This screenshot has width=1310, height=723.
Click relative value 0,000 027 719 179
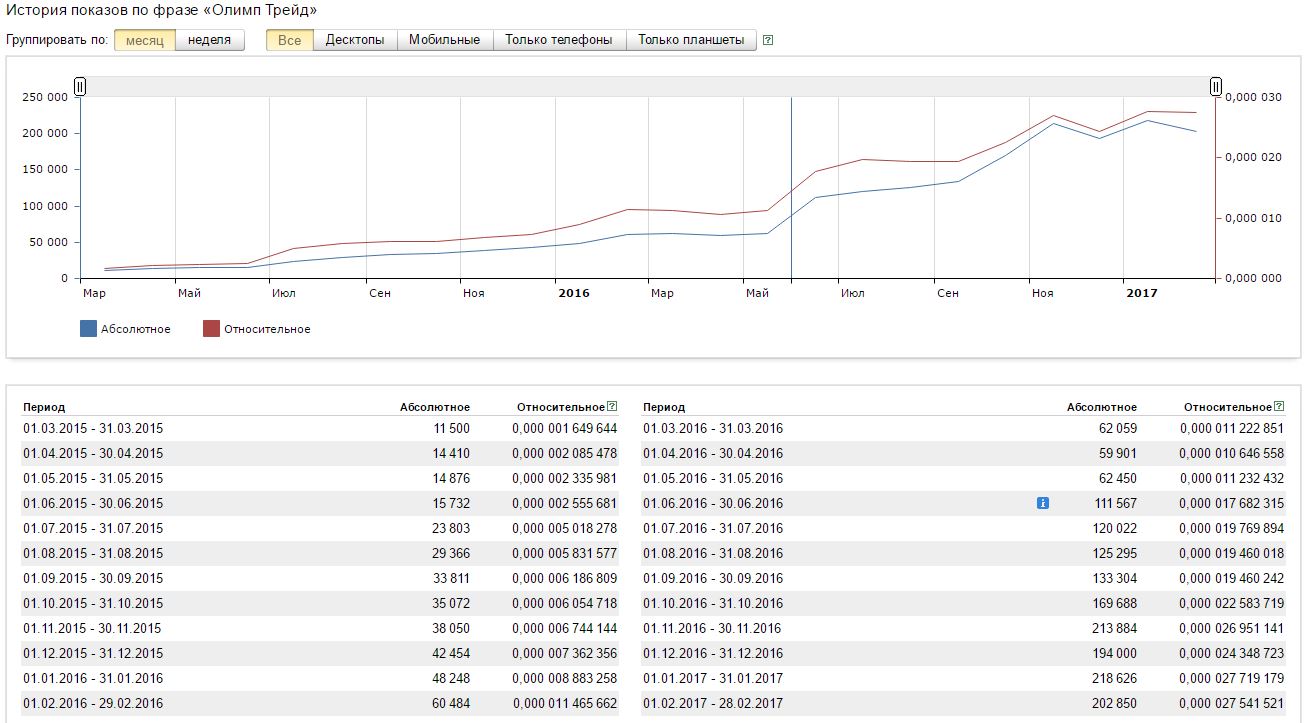tap(1232, 678)
